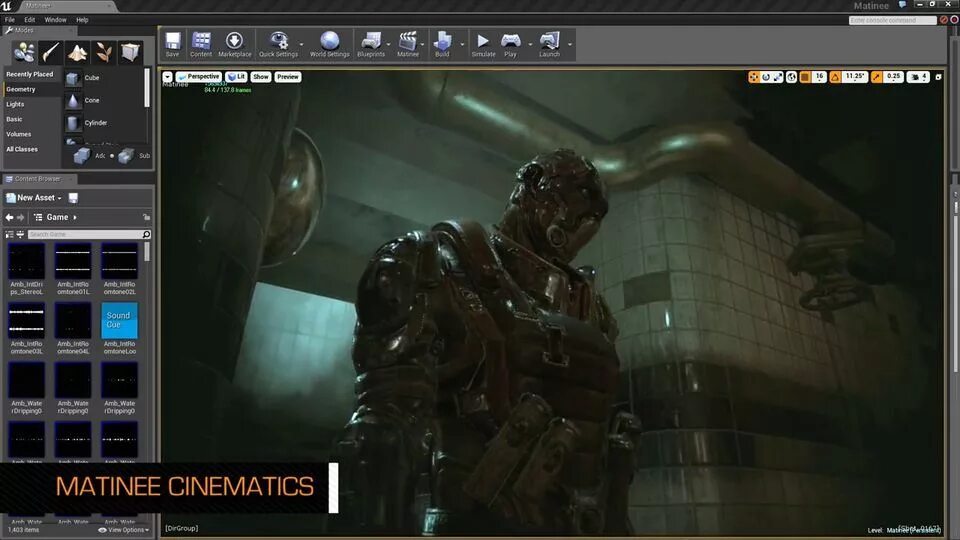The image size is (960, 540).
Task: Click the Game folder path breadcrumb
Action: pyautogui.click(x=58, y=217)
